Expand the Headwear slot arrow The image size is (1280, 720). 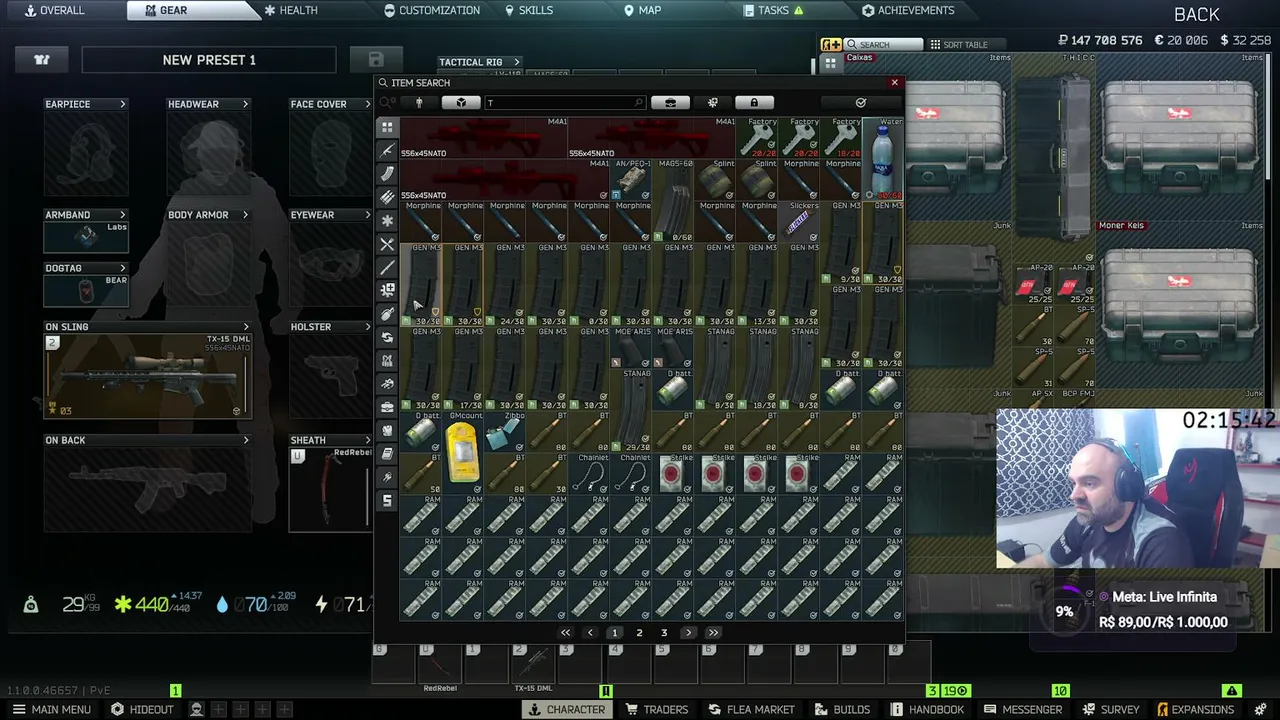tap(245, 104)
